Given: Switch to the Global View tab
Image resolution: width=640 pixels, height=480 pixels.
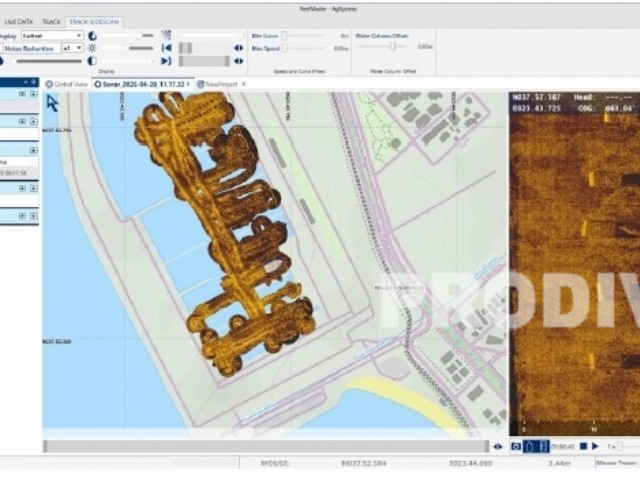Looking at the screenshot, I should coord(67,84).
